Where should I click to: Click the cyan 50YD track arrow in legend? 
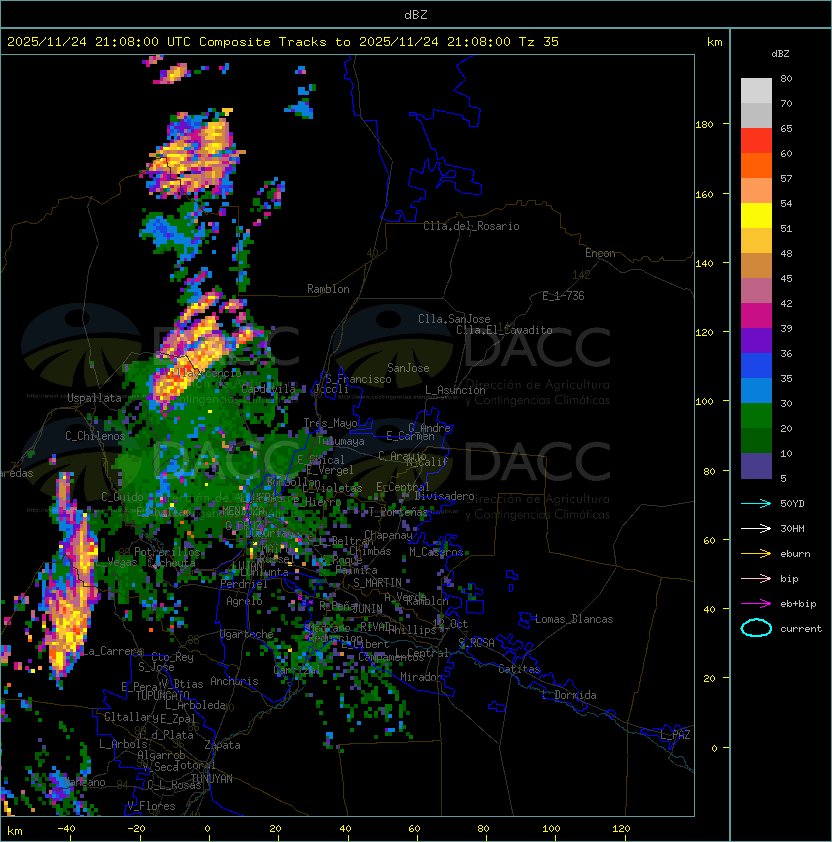click(756, 504)
